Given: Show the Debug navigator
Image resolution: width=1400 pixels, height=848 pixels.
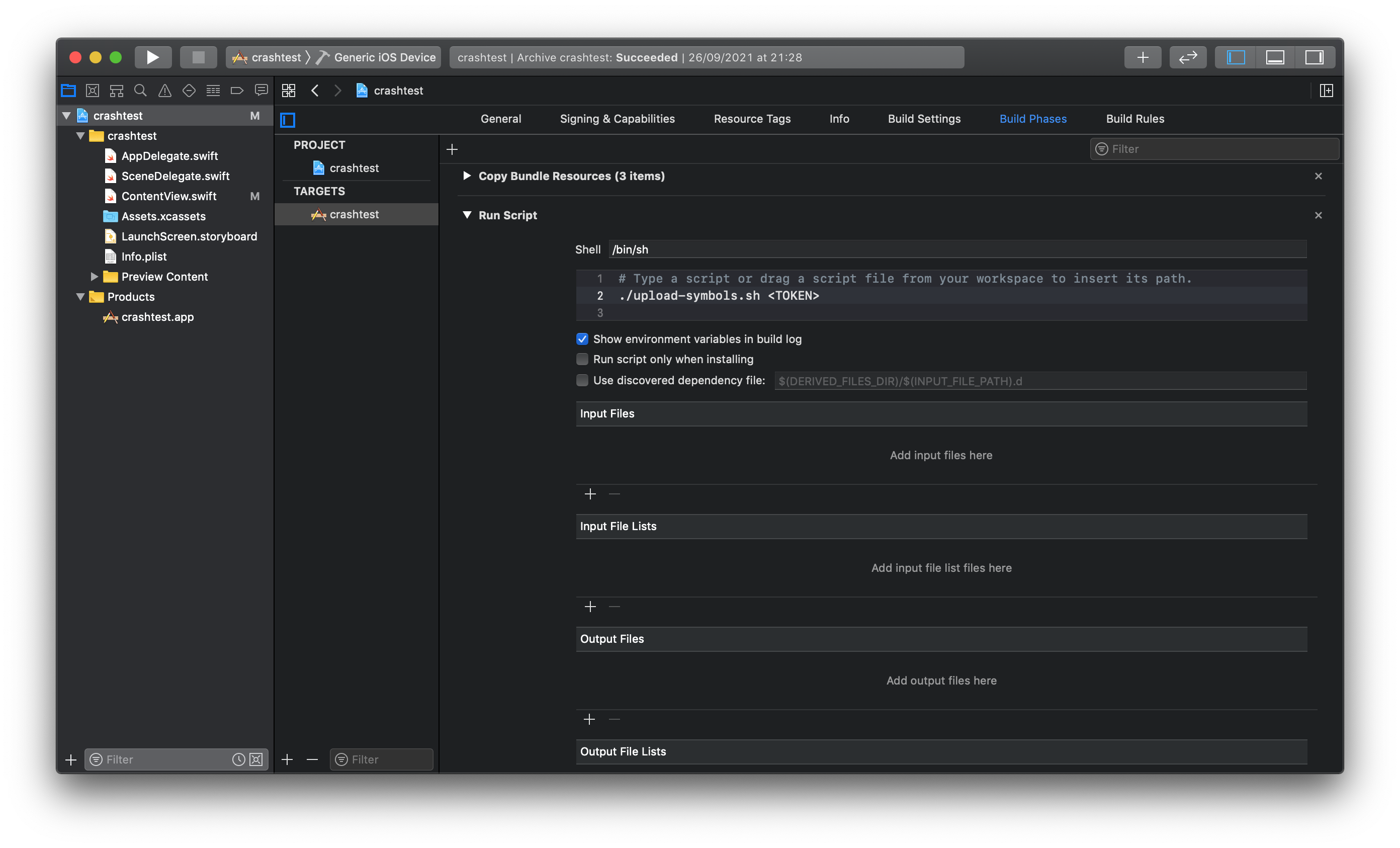Looking at the screenshot, I should pos(213,91).
